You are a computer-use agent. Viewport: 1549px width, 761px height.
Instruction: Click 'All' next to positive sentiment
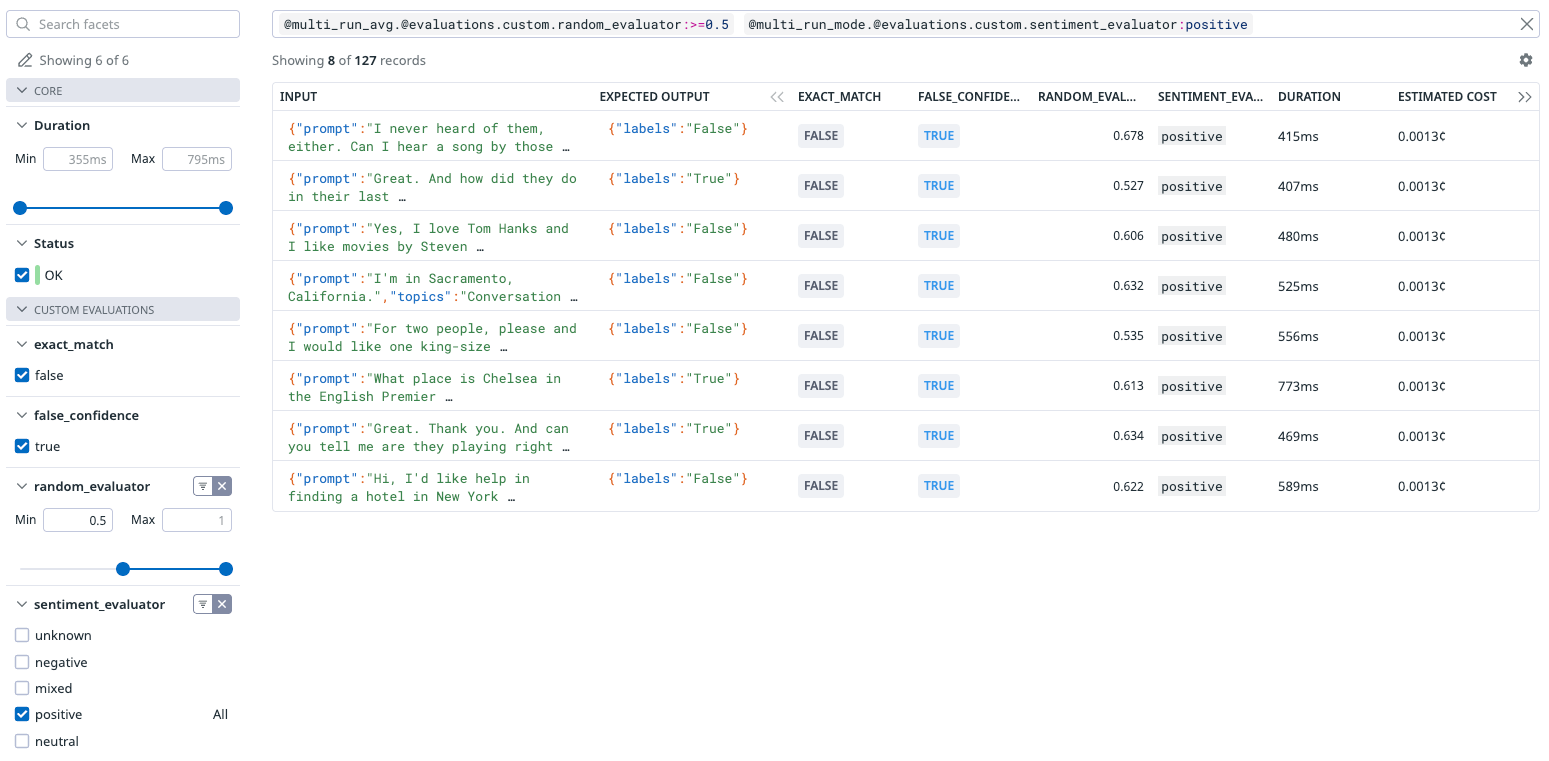click(x=220, y=714)
